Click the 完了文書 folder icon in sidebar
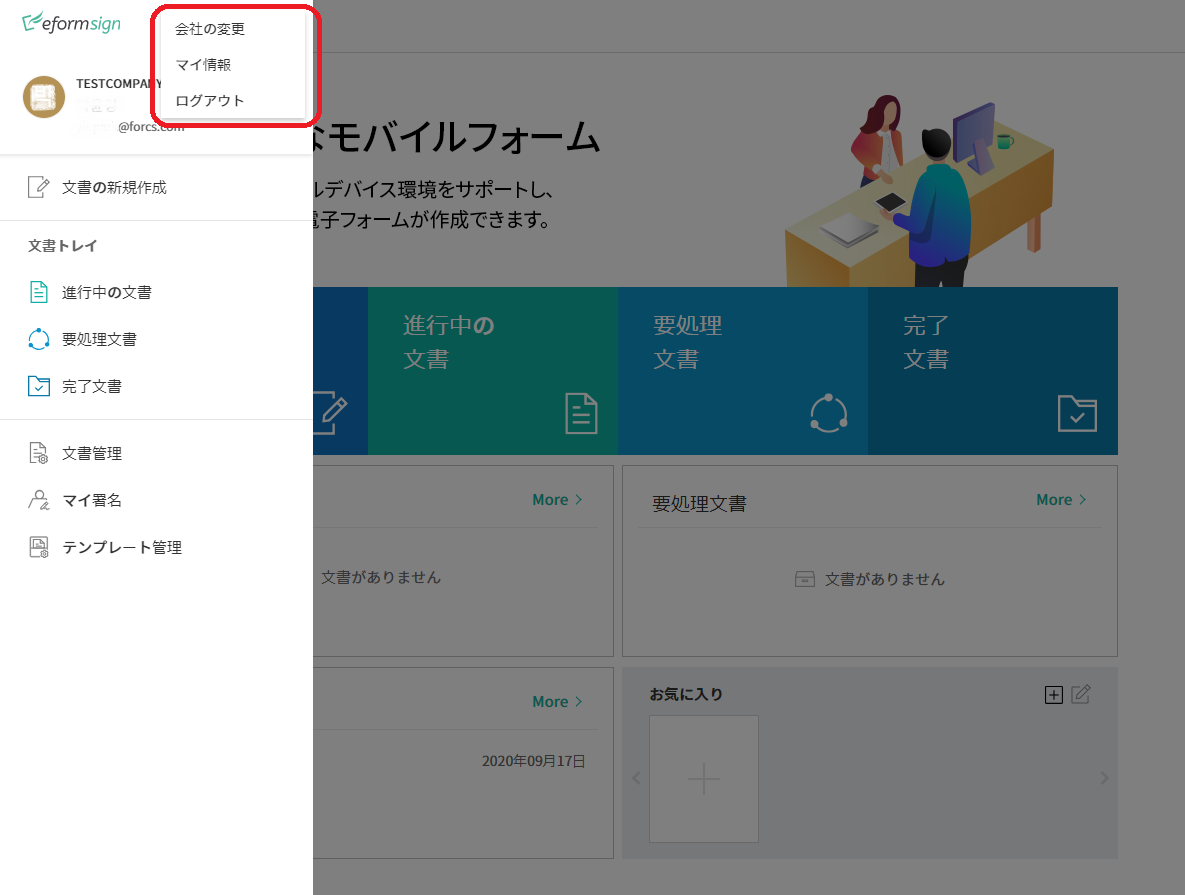Image resolution: width=1185 pixels, height=895 pixels. coord(39,386)
